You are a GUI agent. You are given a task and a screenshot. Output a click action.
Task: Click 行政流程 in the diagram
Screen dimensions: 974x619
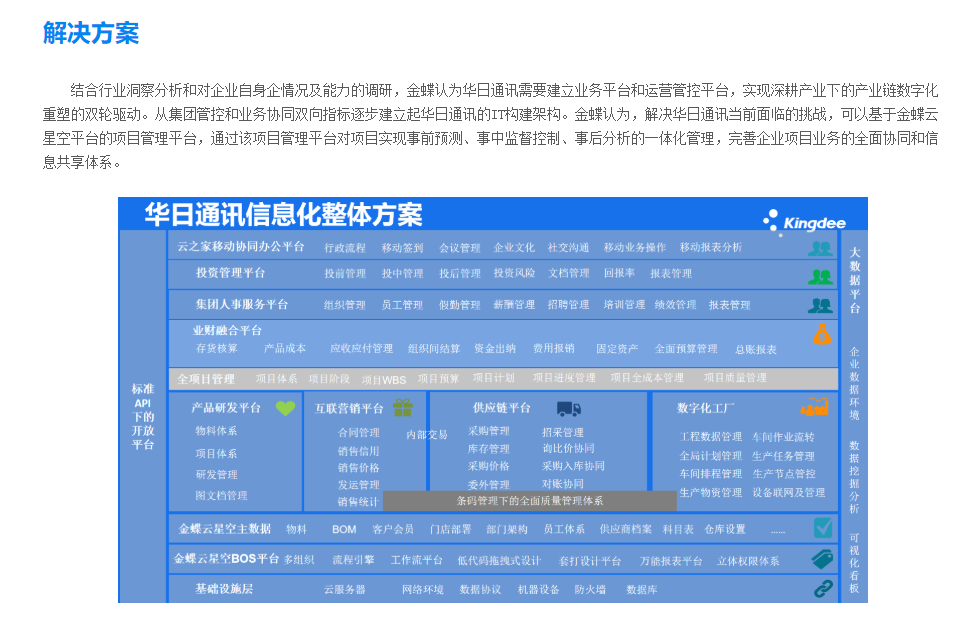[x=345, y=248]
